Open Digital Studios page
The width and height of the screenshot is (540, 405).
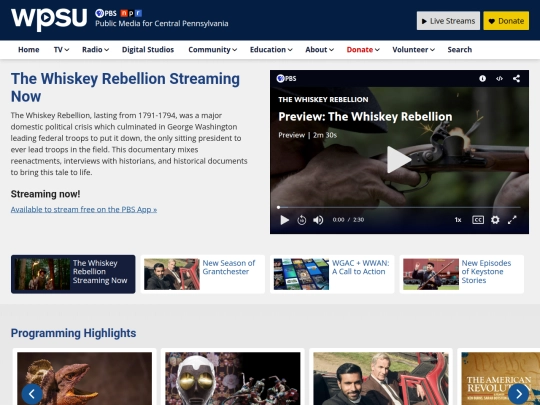point(148,50)
